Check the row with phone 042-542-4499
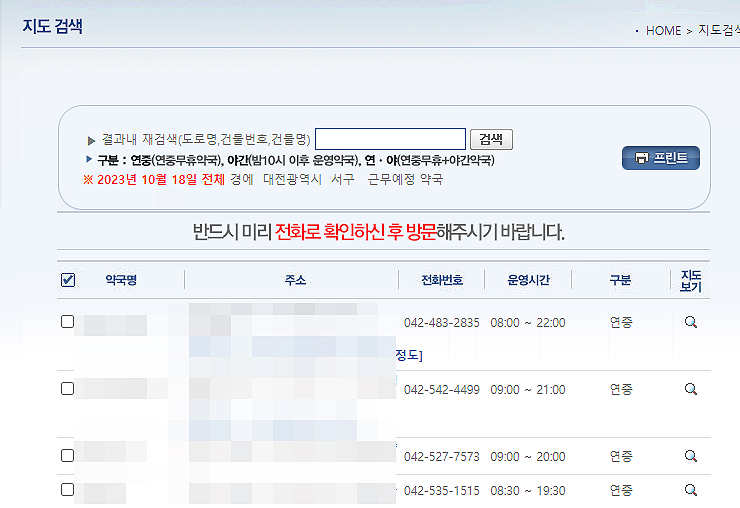This screenshot has height=508, width=740. [67, 389]
